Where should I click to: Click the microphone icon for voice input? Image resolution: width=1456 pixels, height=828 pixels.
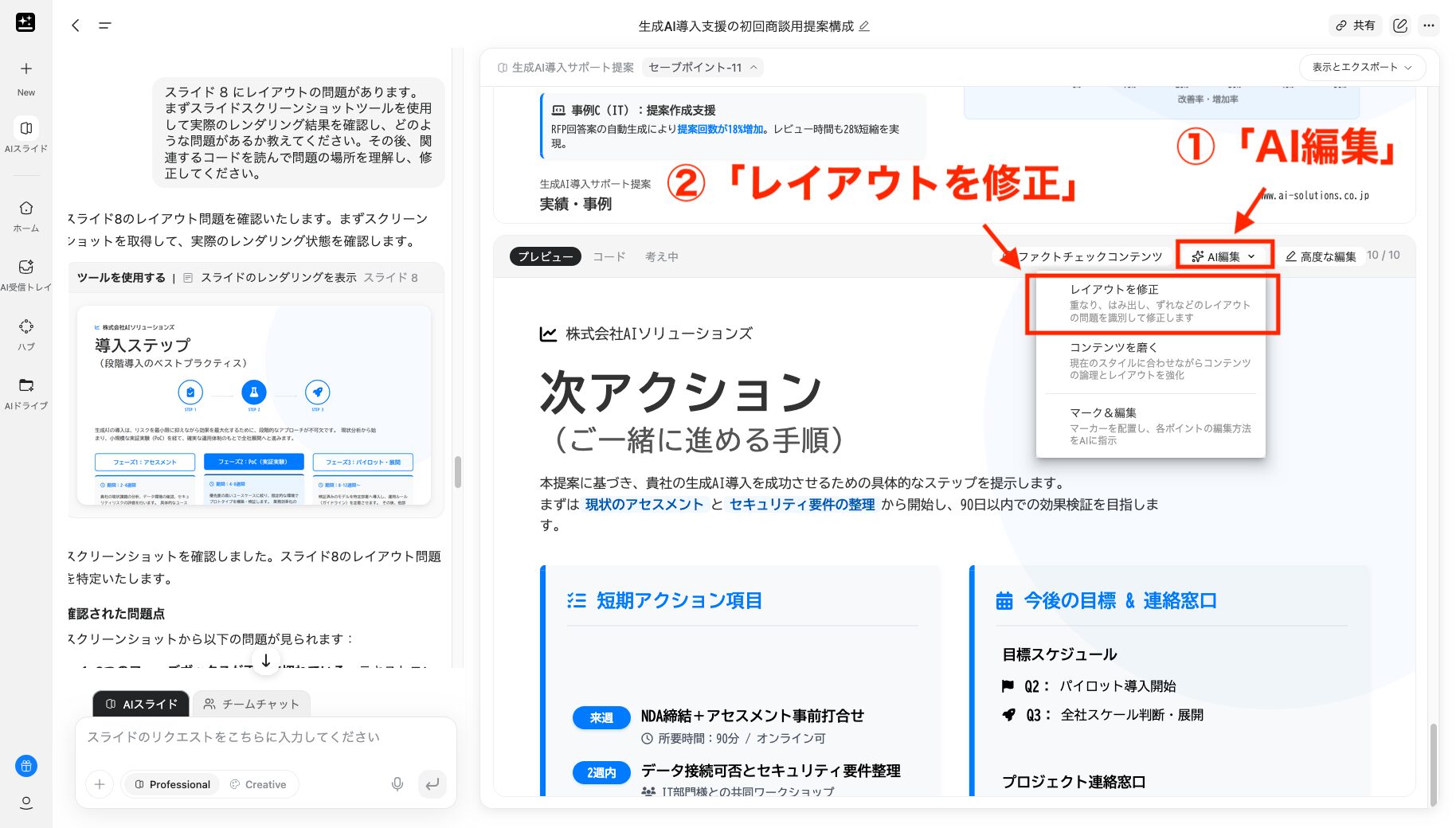tap(397, 784)
